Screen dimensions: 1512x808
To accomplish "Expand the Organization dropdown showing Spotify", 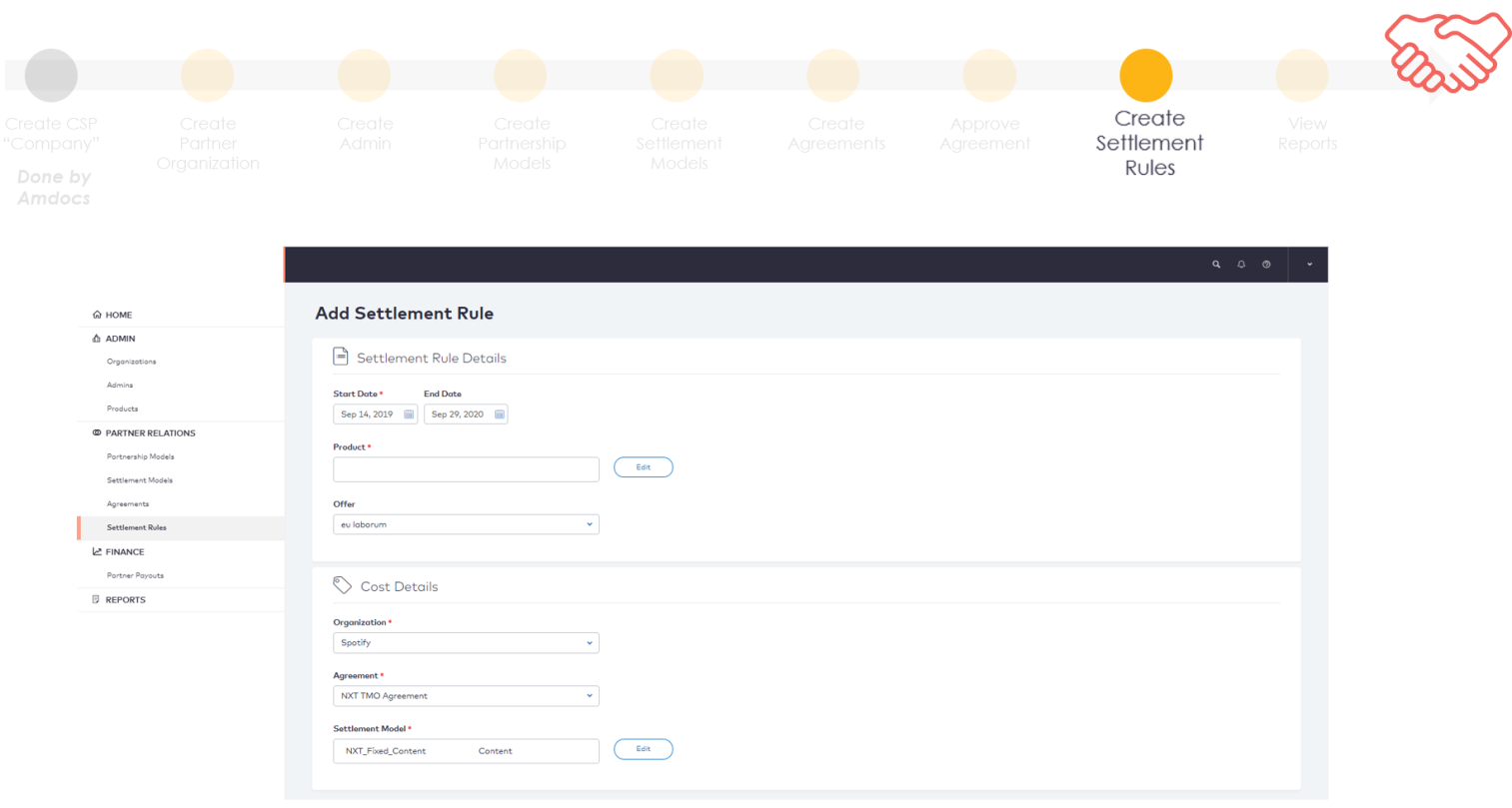I will (466, 643).
